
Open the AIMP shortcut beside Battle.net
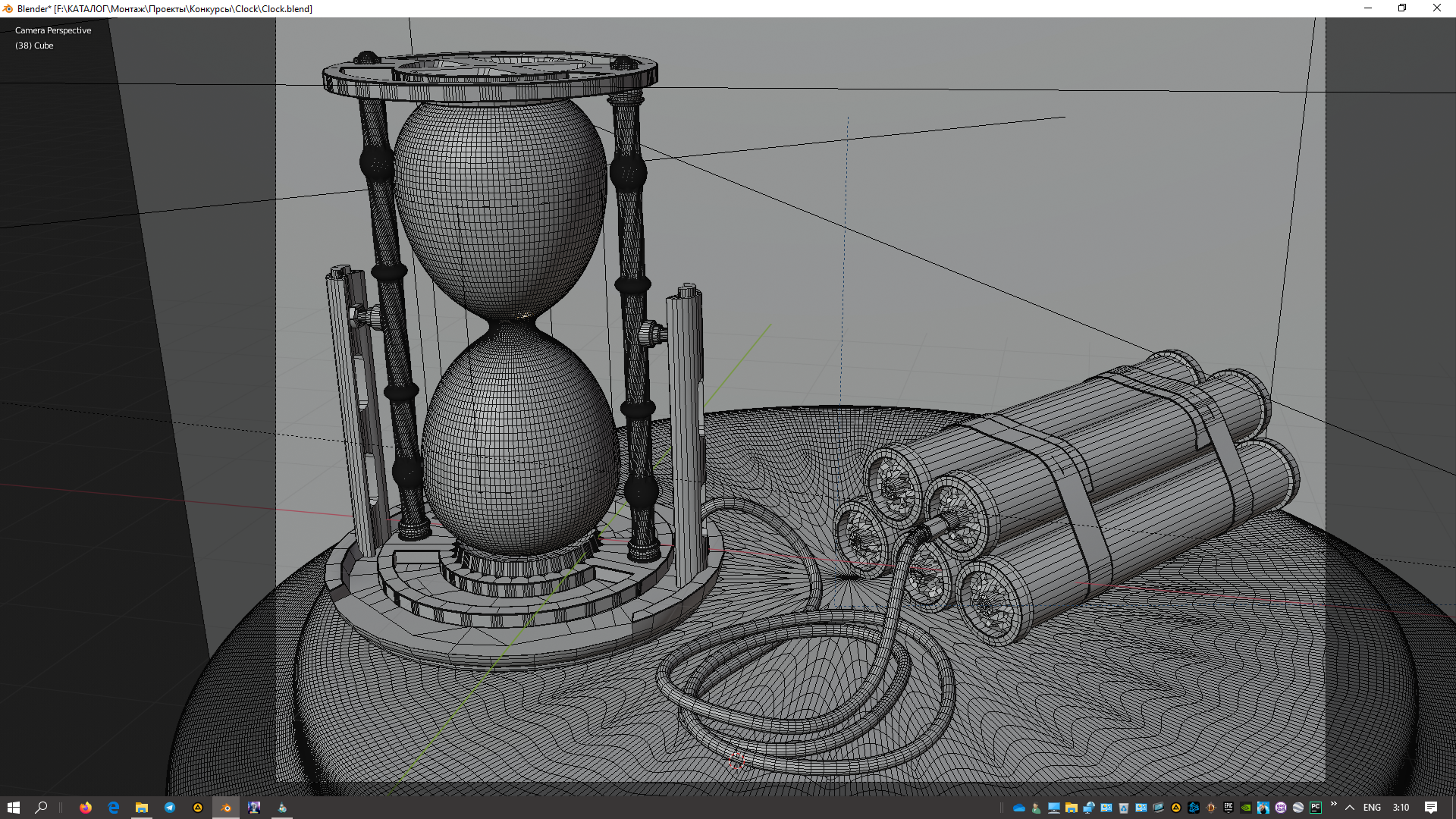[1176, 808]
